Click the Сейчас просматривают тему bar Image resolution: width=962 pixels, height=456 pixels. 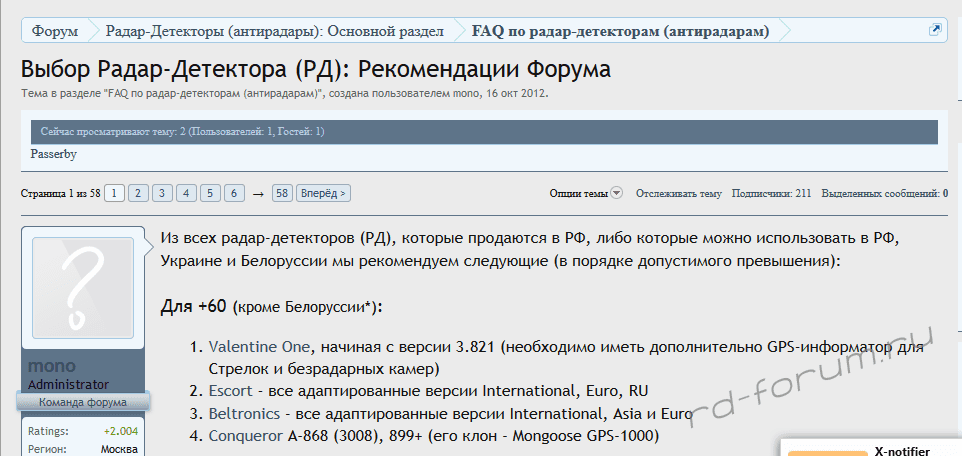pos(484,132)
